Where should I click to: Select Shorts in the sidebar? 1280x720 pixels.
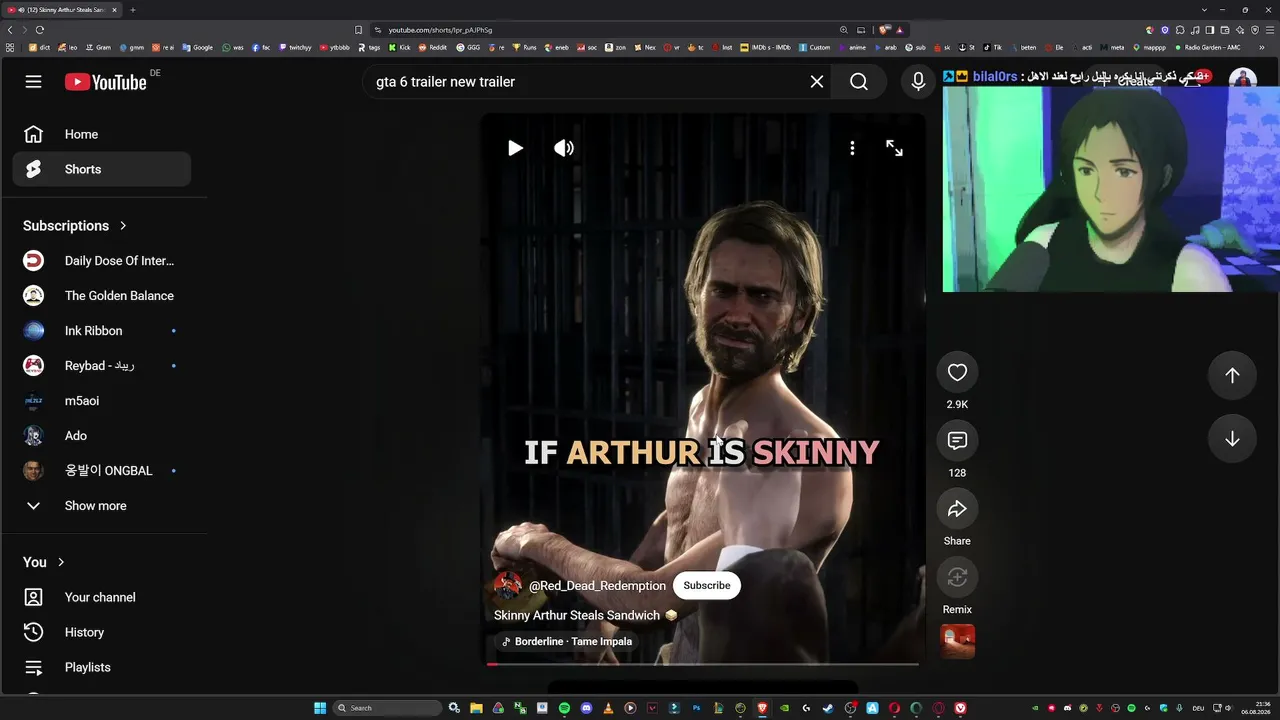pyautogui.click(x=102, y=169)
